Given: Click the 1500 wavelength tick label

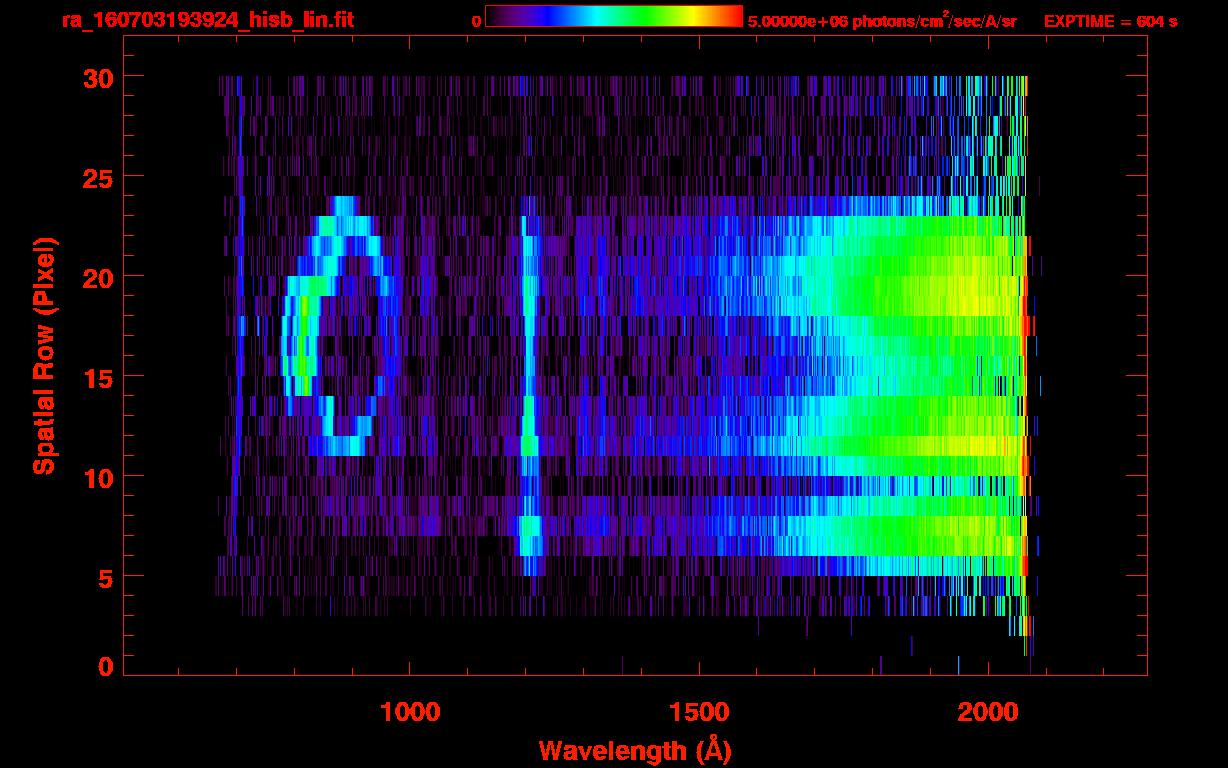Looking at the screenshot, I should click(698, 712).
